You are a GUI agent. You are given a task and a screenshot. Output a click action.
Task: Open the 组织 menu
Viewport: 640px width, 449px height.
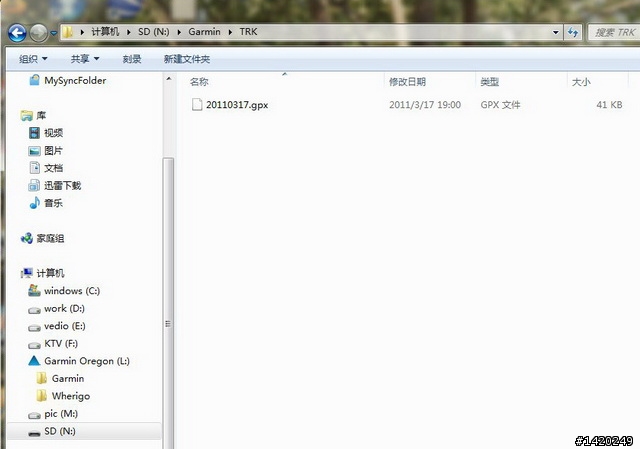33,59
